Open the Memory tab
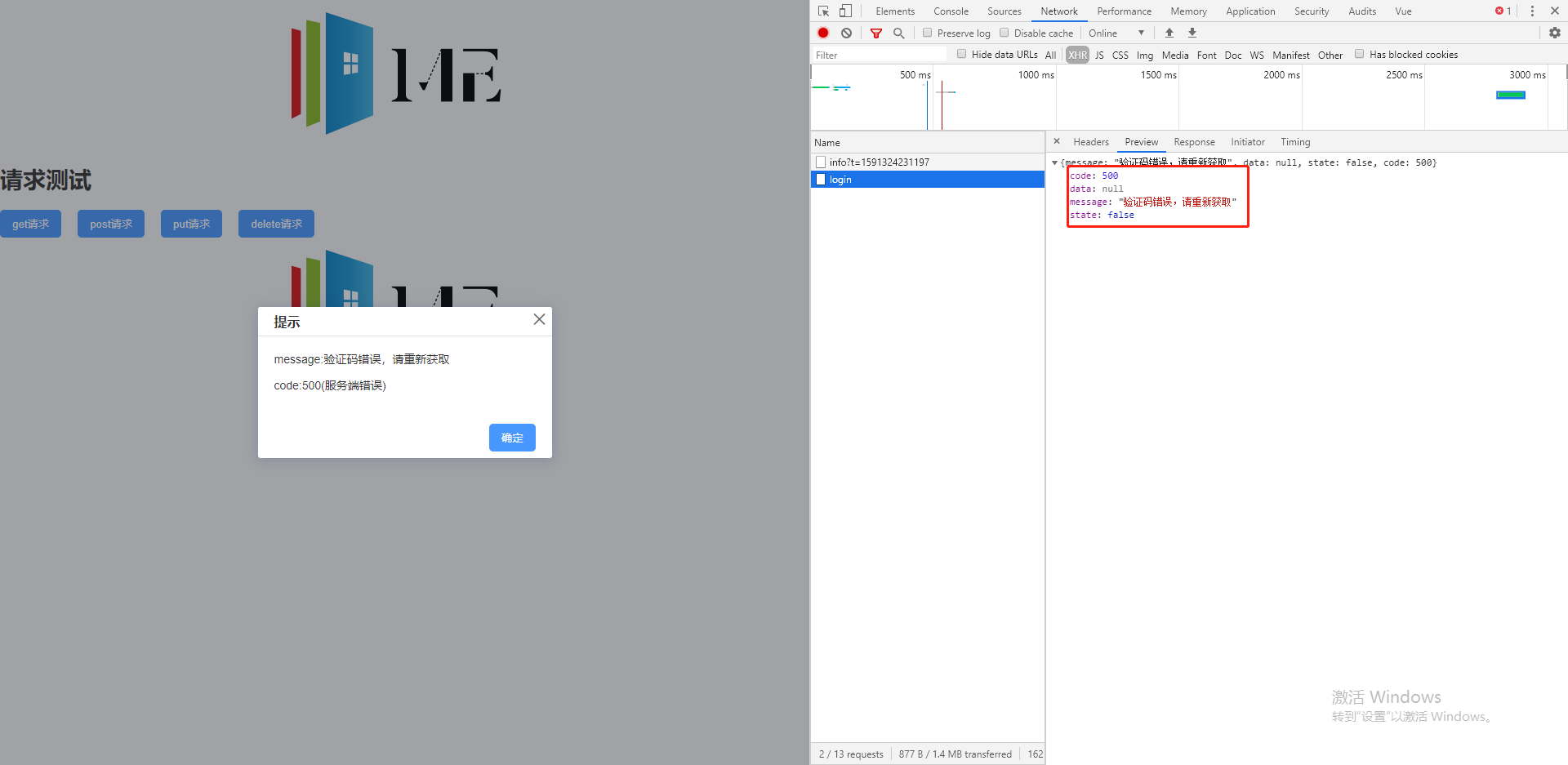This screenshot has width=1568, height=765. coord(1188,11)
